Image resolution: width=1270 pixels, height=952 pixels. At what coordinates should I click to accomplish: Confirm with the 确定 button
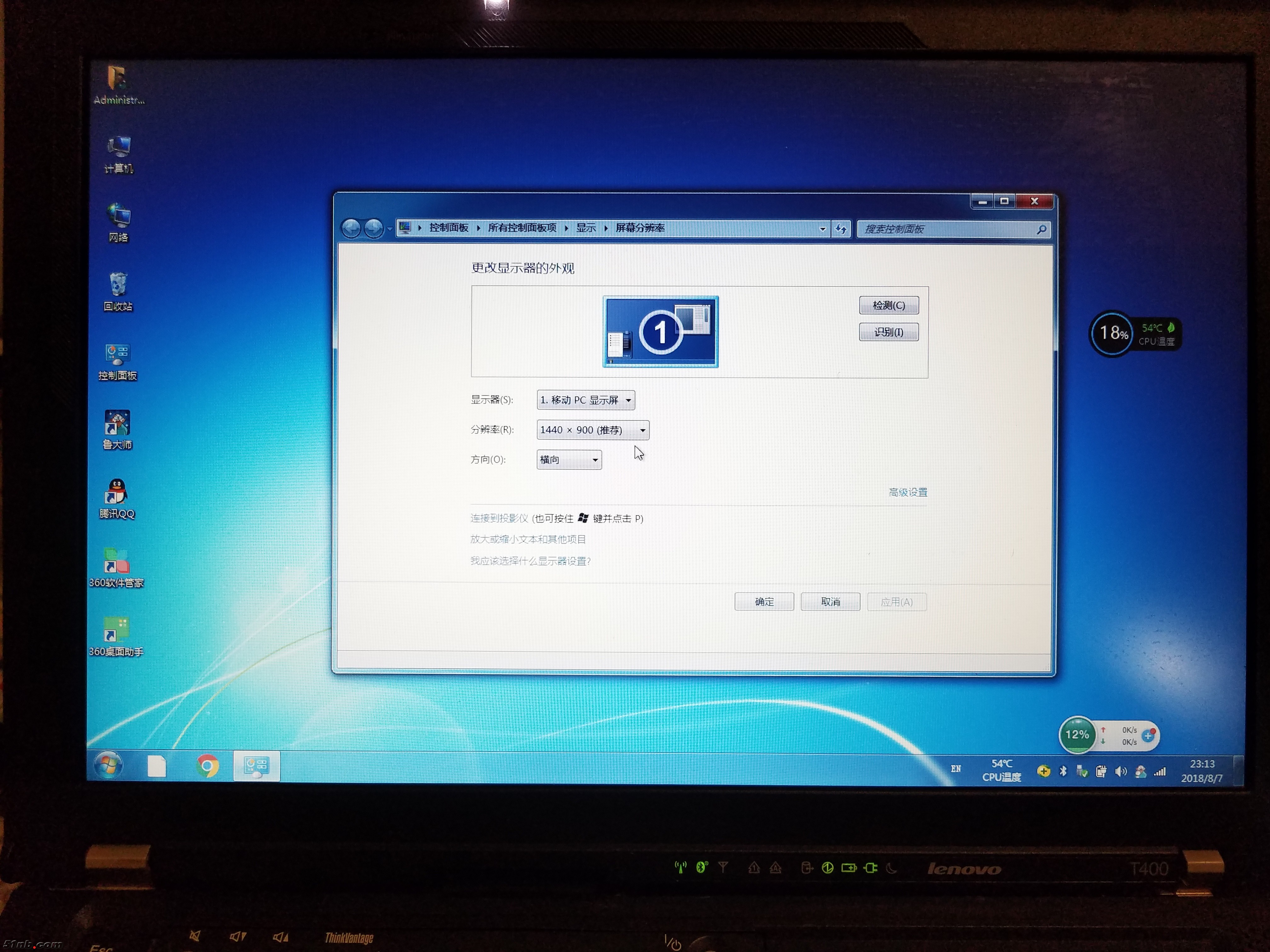tap(764, 601)
